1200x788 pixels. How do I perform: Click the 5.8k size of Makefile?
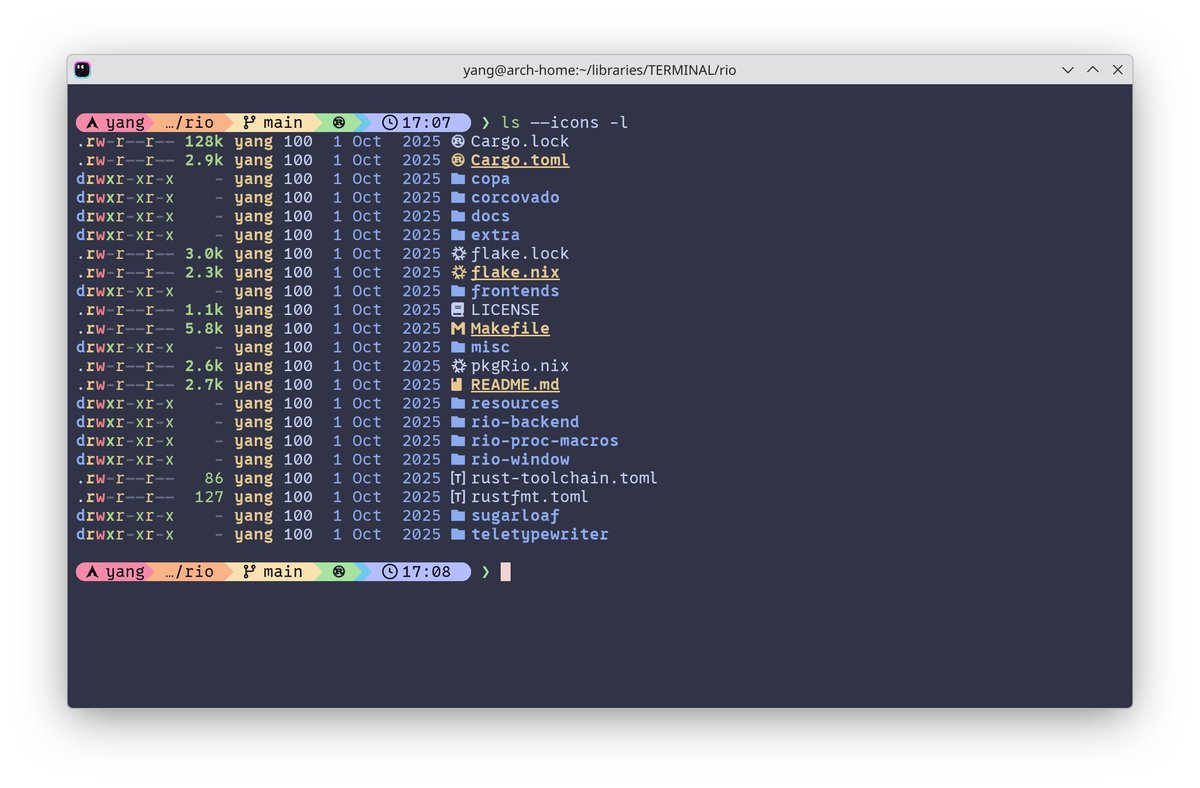coord(204,328)
